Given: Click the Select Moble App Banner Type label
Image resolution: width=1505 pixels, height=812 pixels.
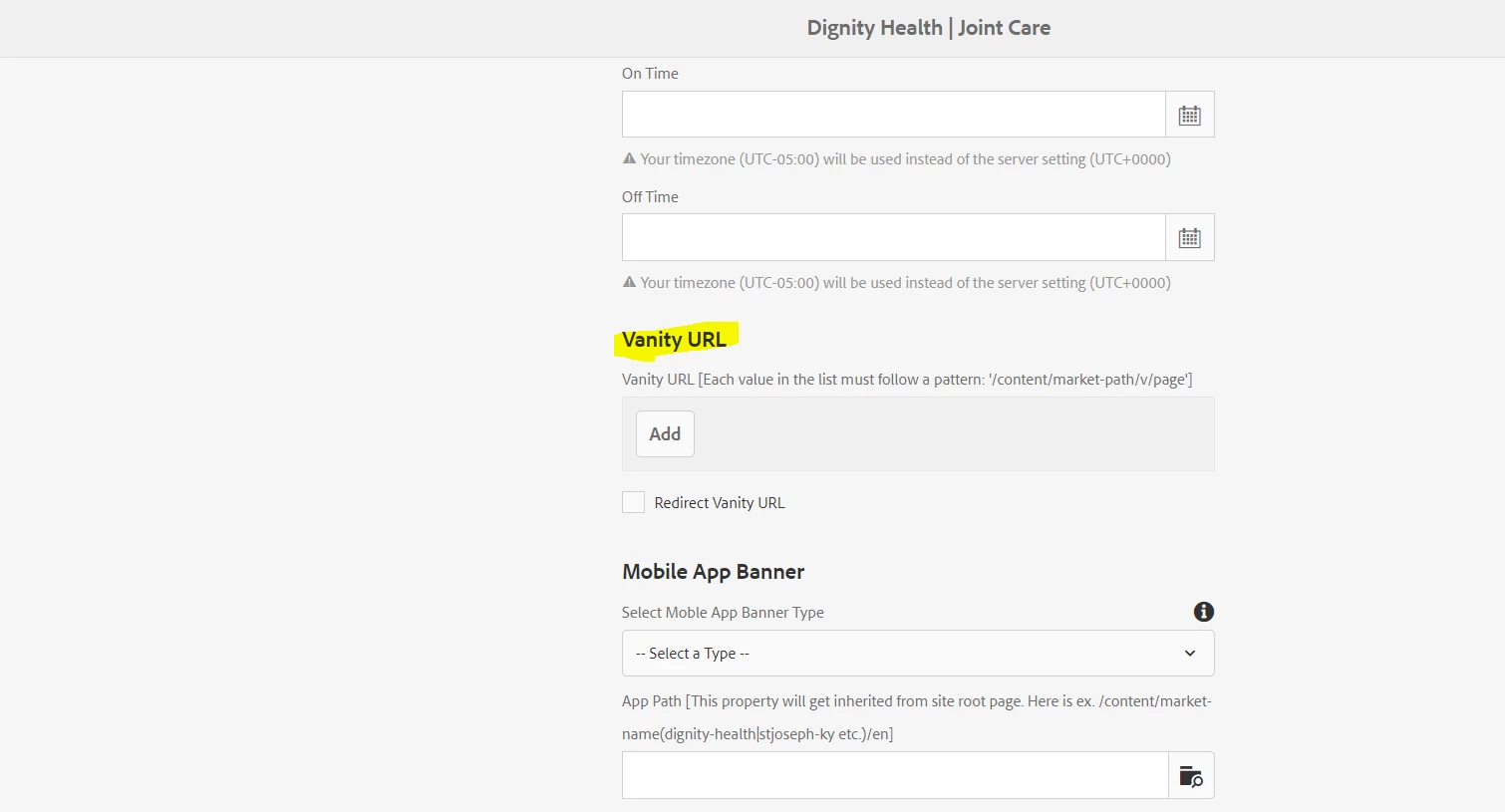Looking at the screenshot, I should (723, 613).
